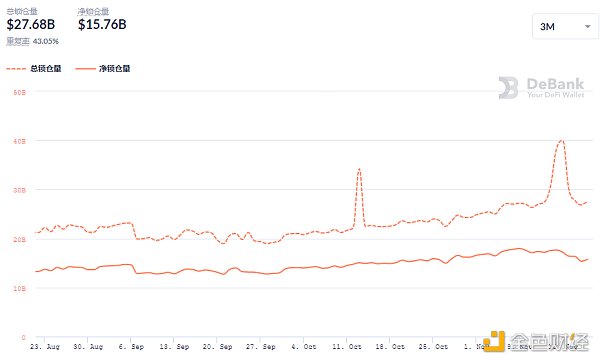Toggle the dashed 总锁仓量 legend series

(x=34, y=68)
